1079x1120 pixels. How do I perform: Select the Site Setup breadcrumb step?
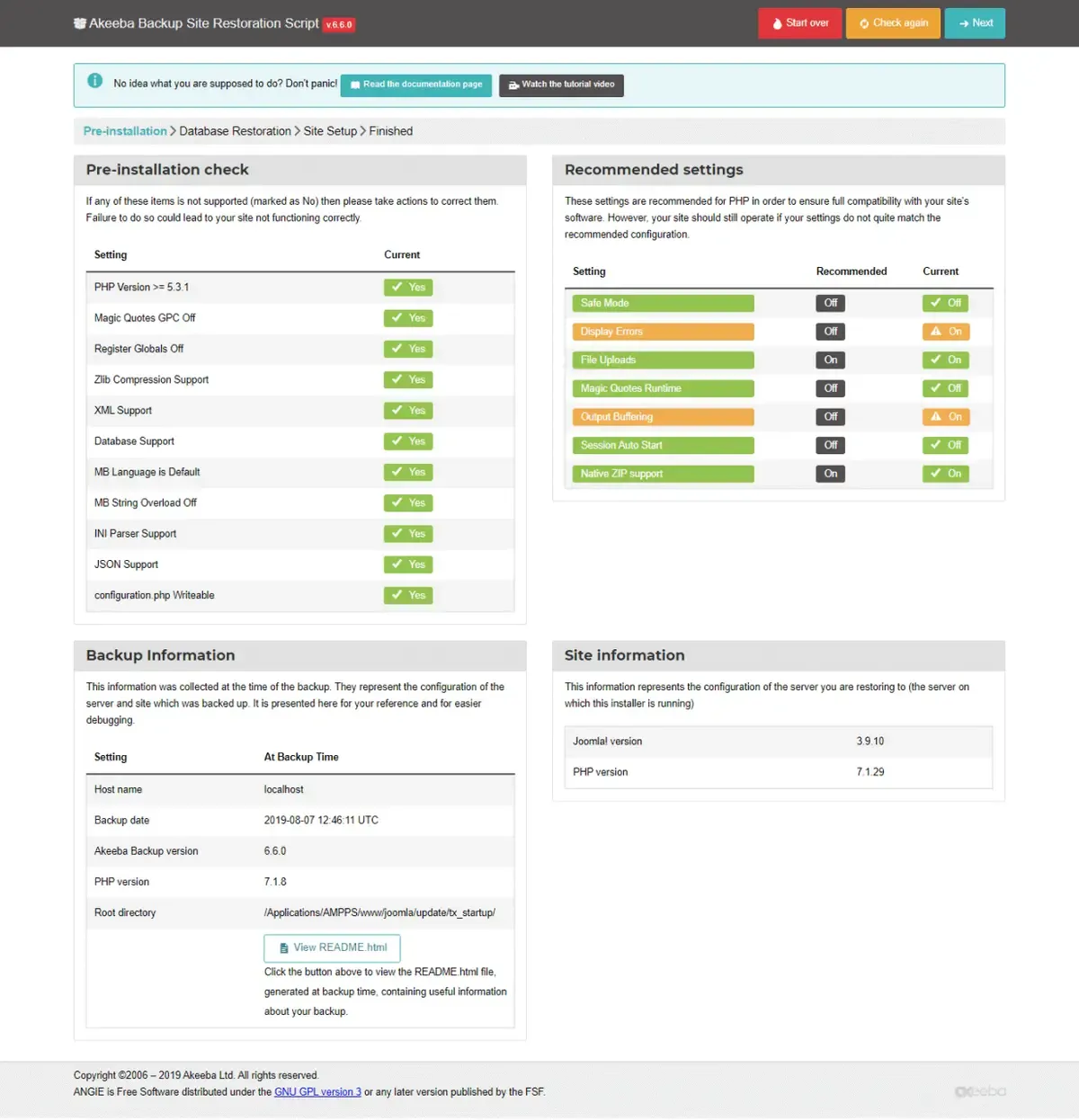[330, 131]
